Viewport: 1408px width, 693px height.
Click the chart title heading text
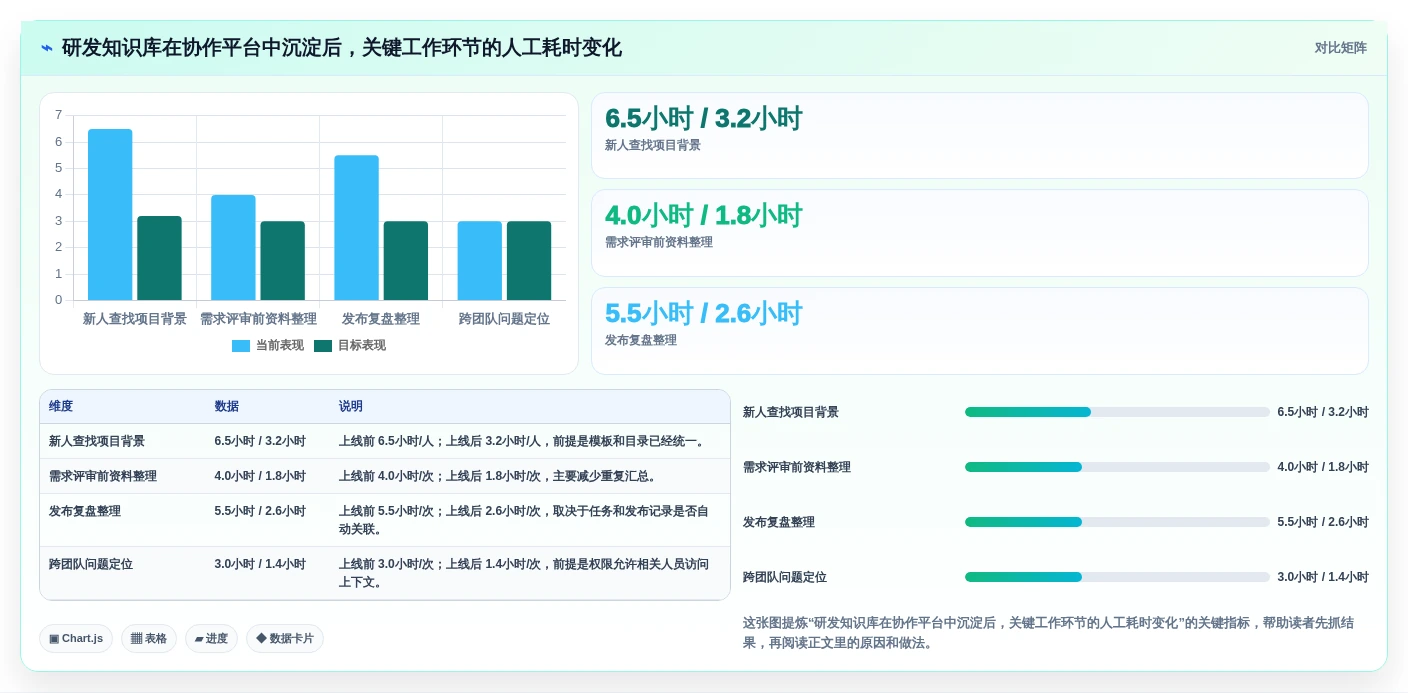342,48
